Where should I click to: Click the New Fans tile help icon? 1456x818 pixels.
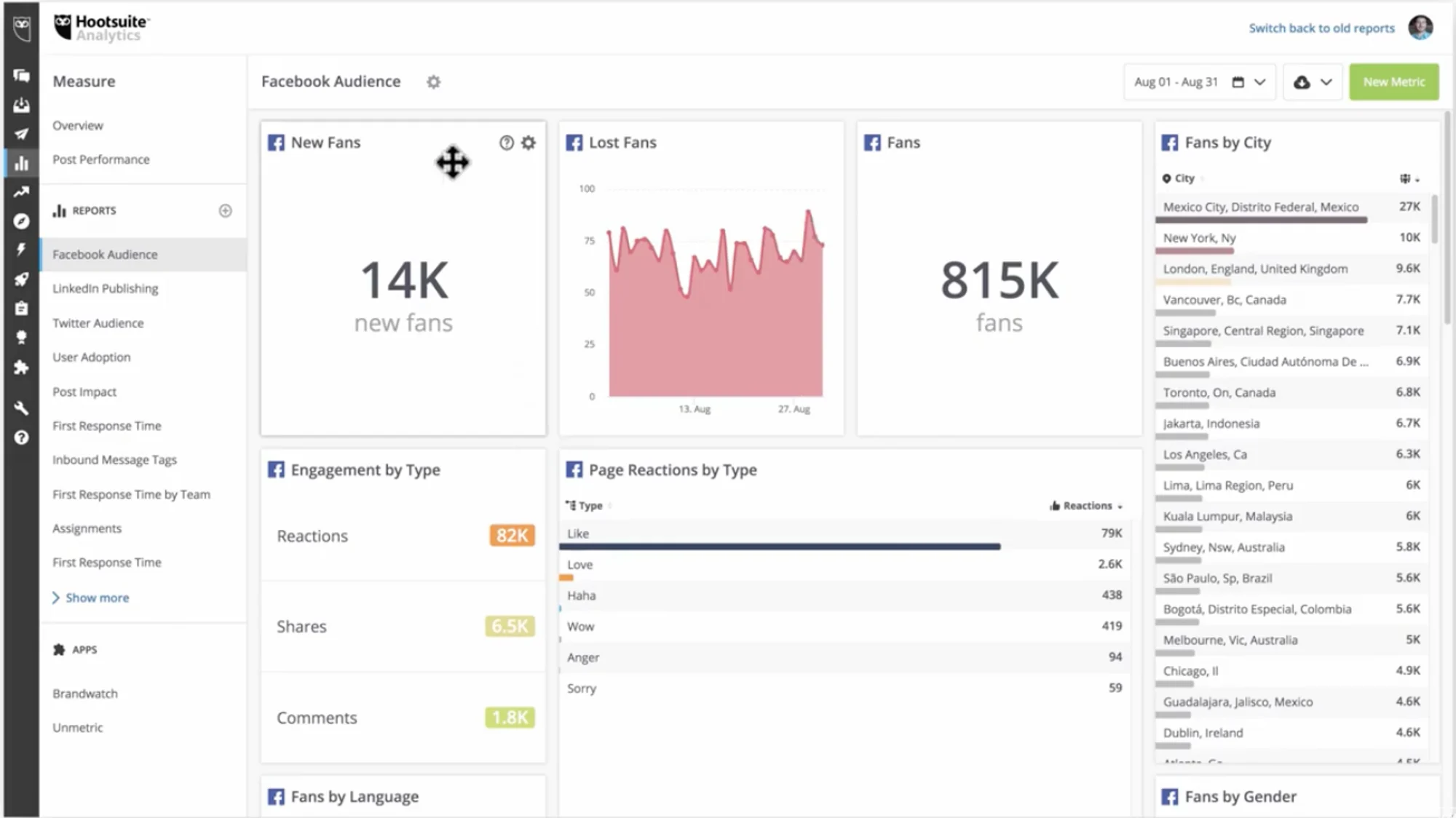coord(506,143)
